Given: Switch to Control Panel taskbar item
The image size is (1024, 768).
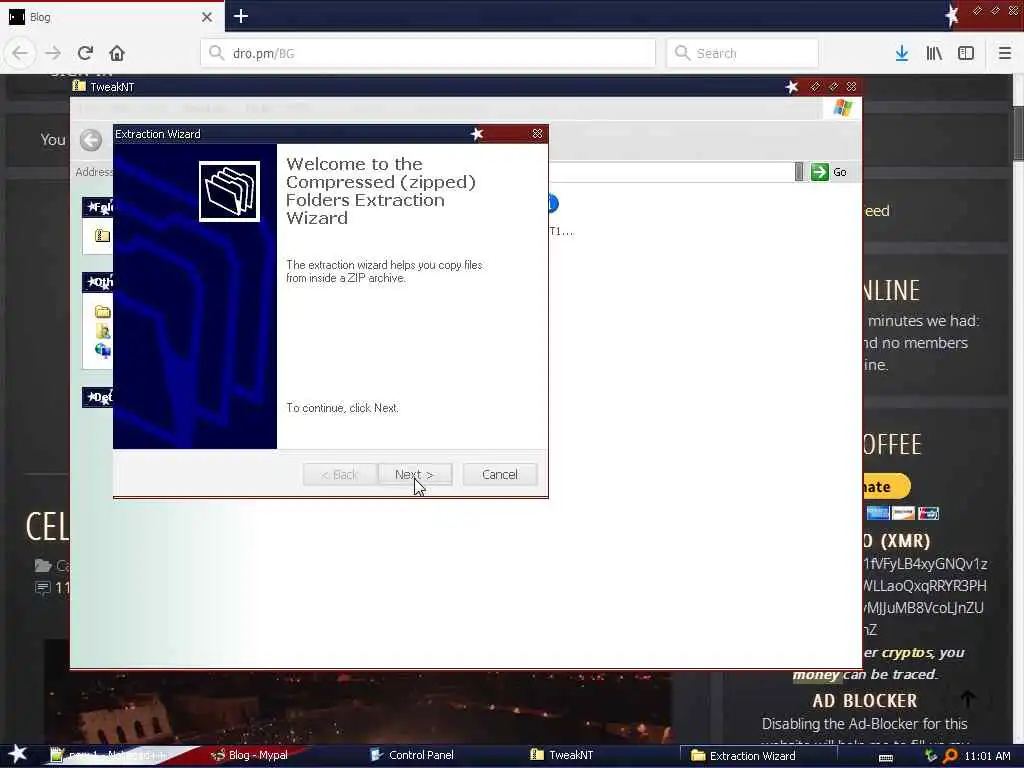Looking at the screenshot, I should point(411,755).
